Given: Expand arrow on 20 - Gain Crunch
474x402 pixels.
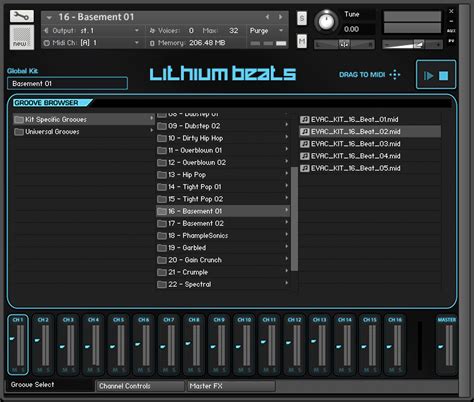Looking at the screenshot, I should (286, 259).
